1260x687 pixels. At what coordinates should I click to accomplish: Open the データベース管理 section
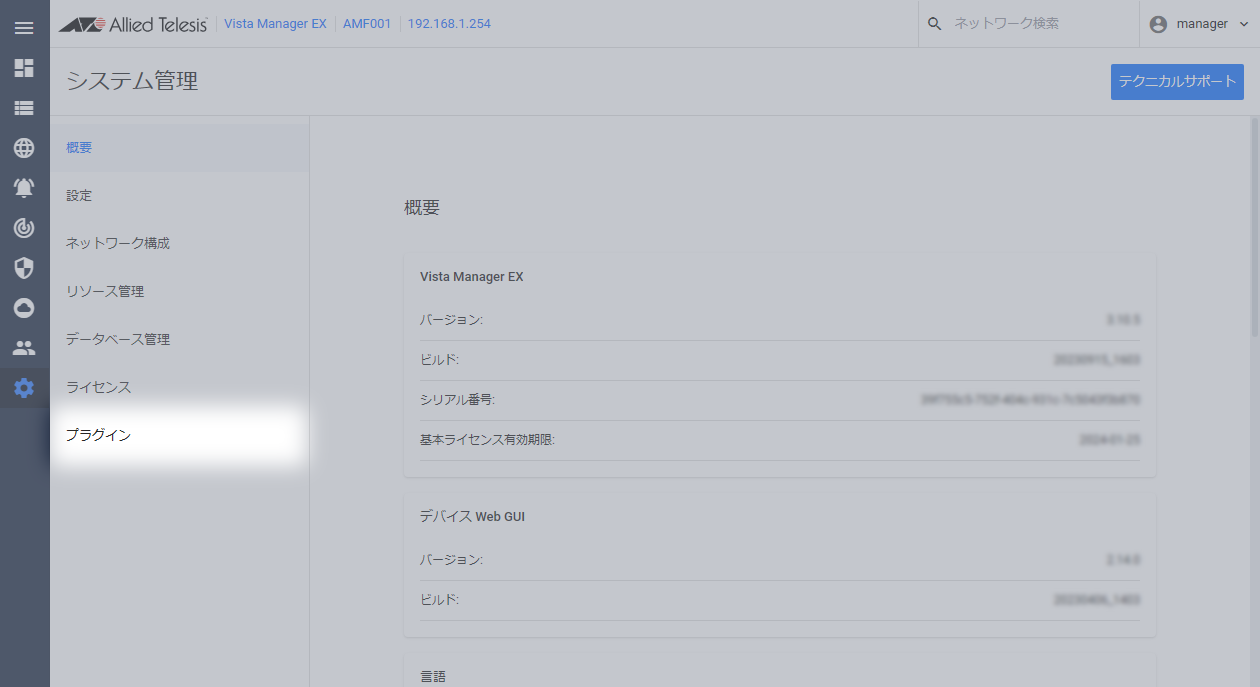tap(180, 339)
